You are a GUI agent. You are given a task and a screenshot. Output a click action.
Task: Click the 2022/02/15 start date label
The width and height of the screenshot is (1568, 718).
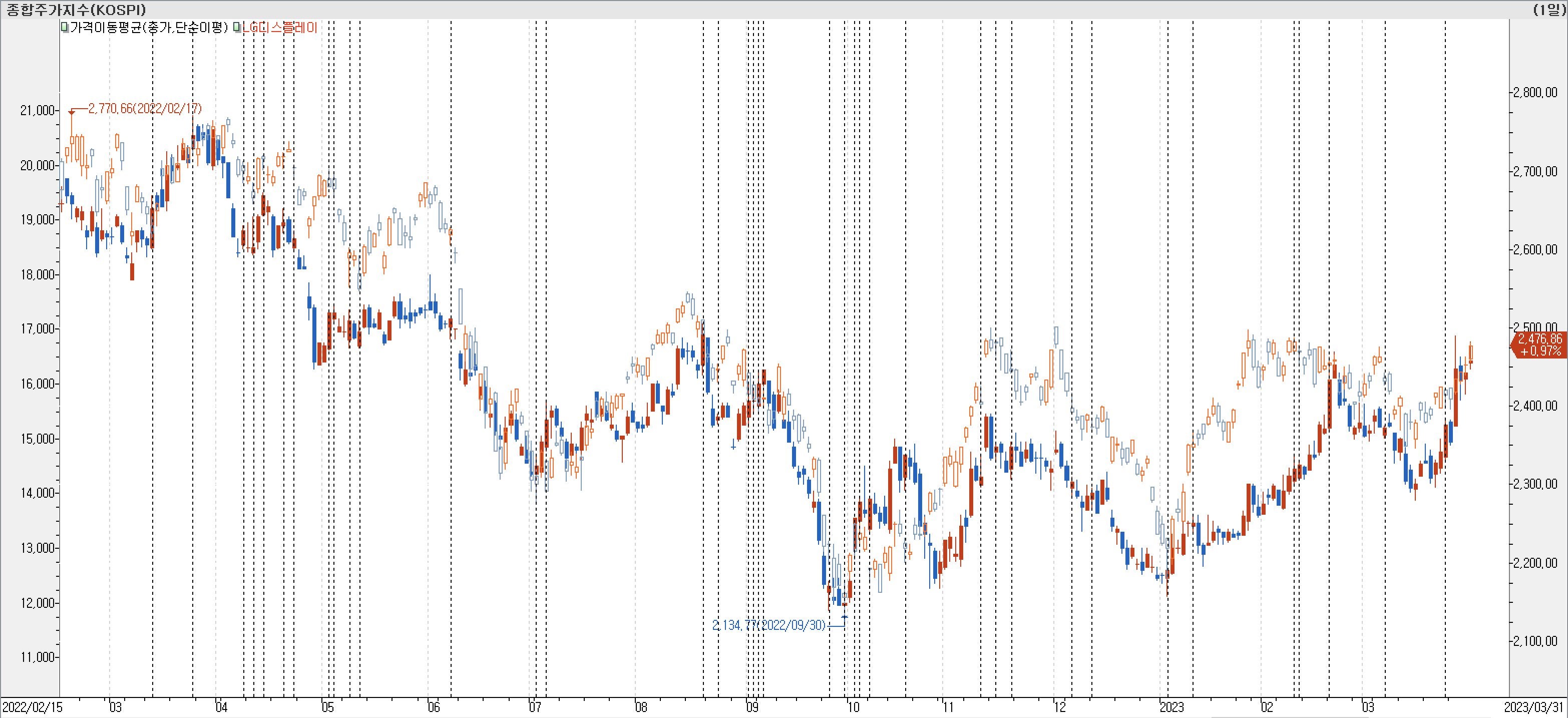point(33,707)
